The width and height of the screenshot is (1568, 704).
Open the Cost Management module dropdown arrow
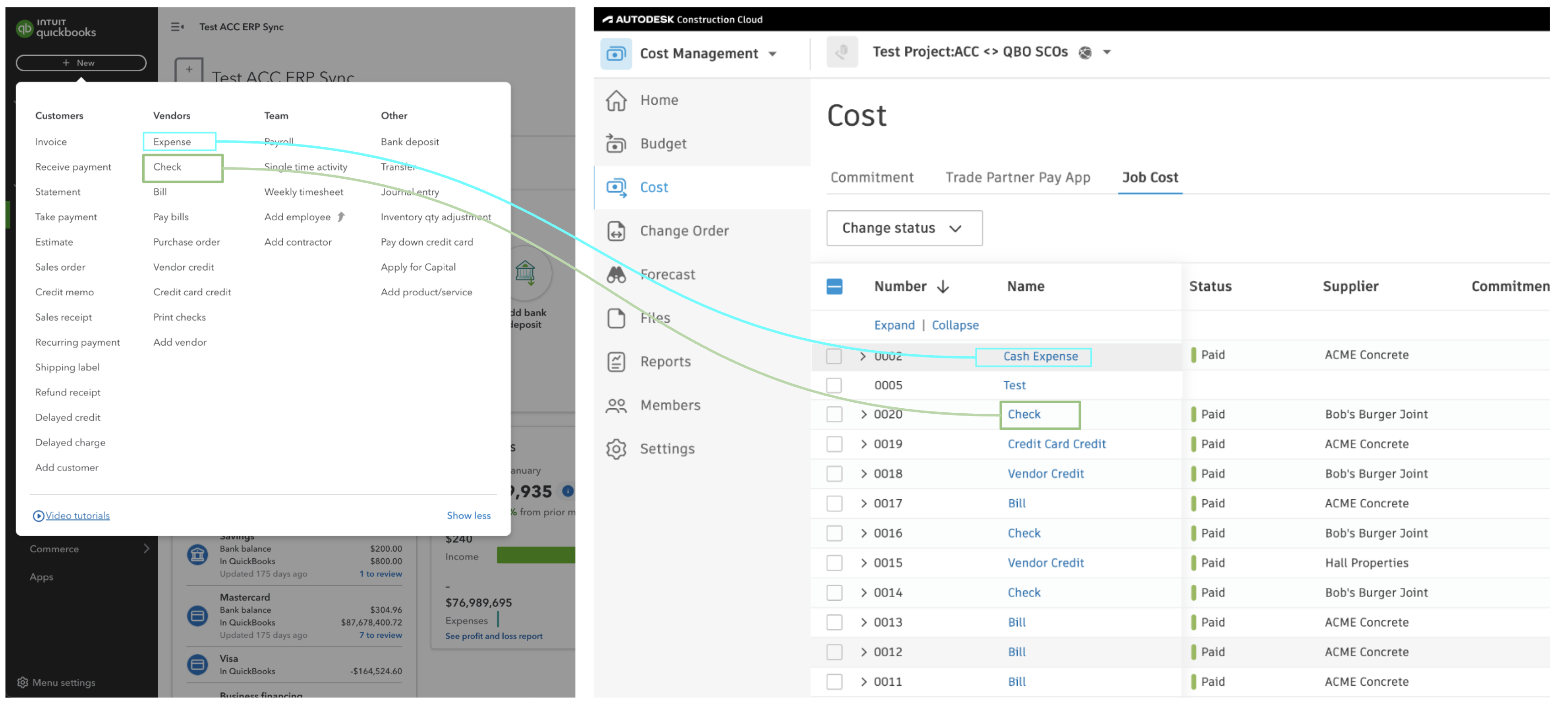(x=773, y=54)
